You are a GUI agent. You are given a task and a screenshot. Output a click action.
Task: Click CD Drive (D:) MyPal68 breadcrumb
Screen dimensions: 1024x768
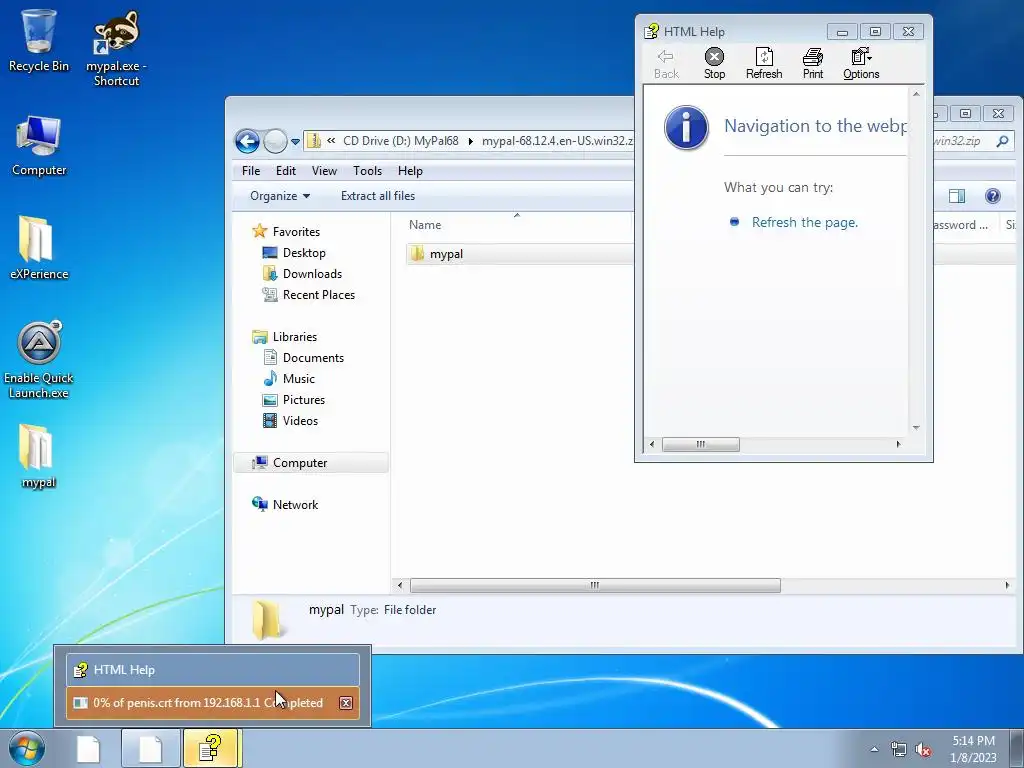pos(400,141)
